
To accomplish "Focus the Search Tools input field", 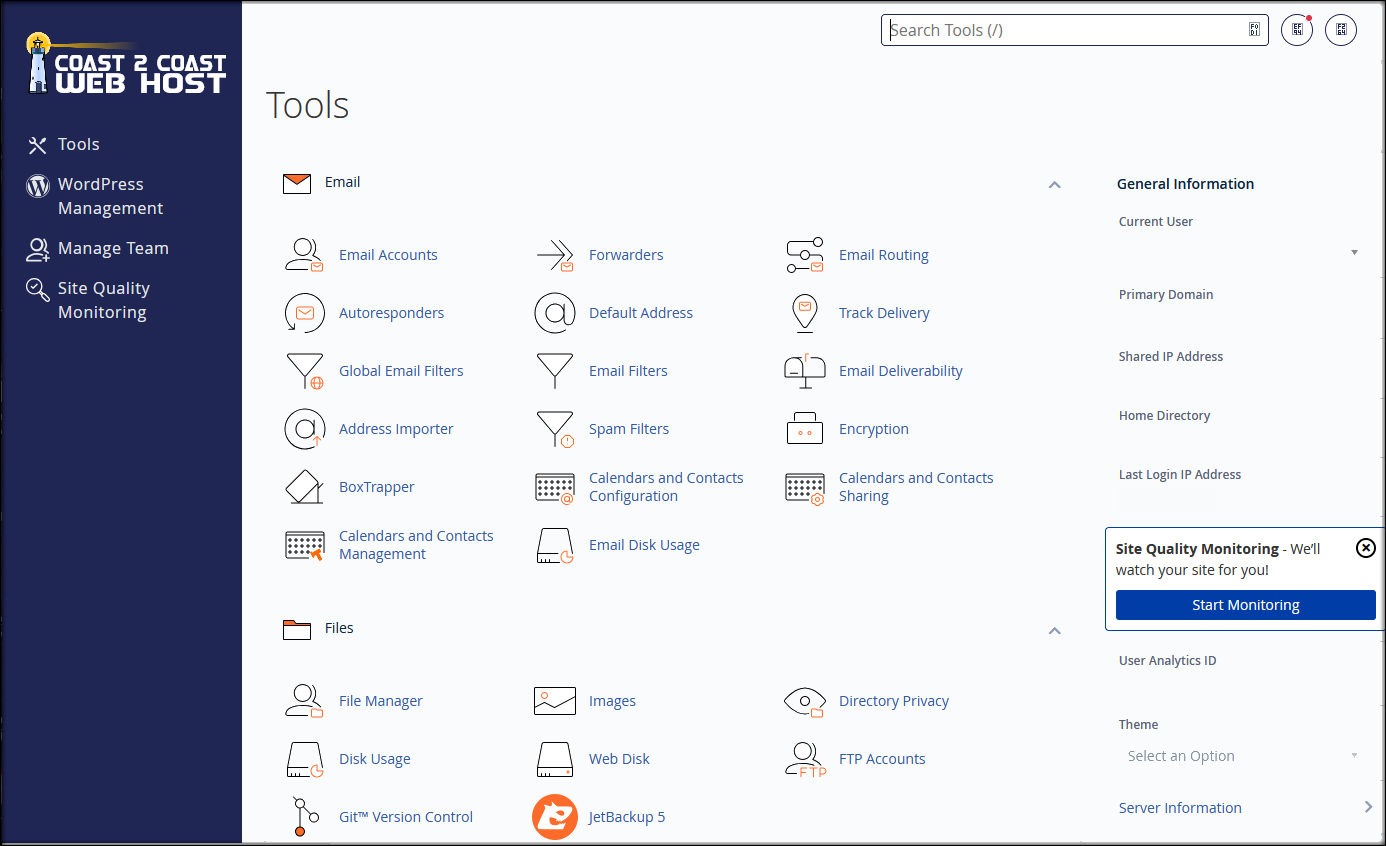I will [x=1065, y=30].
